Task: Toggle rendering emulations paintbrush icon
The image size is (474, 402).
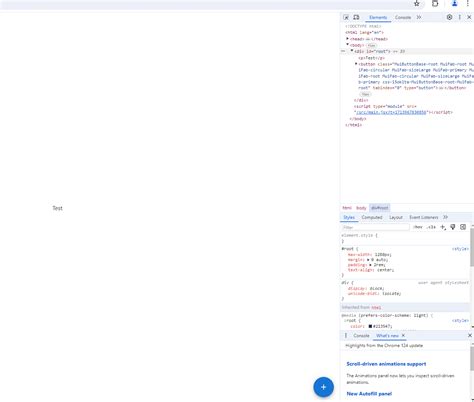Action: [453, 227]
